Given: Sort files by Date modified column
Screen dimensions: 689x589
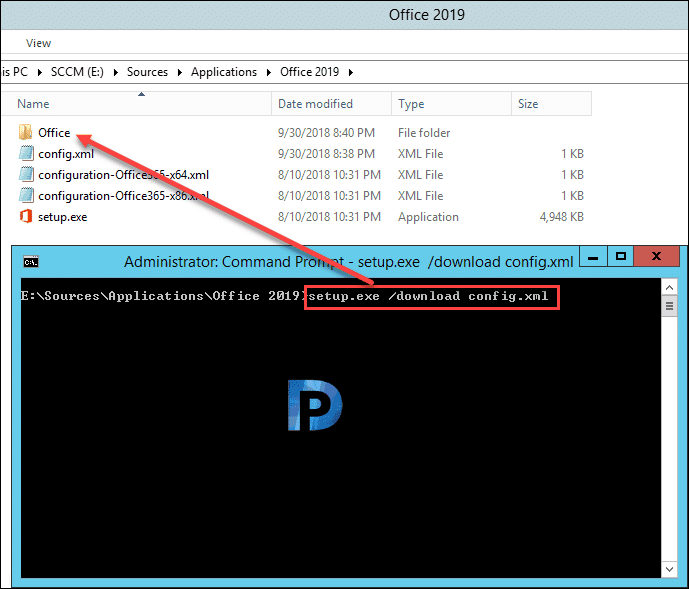Looking at the screenshot, I should click(x=332, y=104).
